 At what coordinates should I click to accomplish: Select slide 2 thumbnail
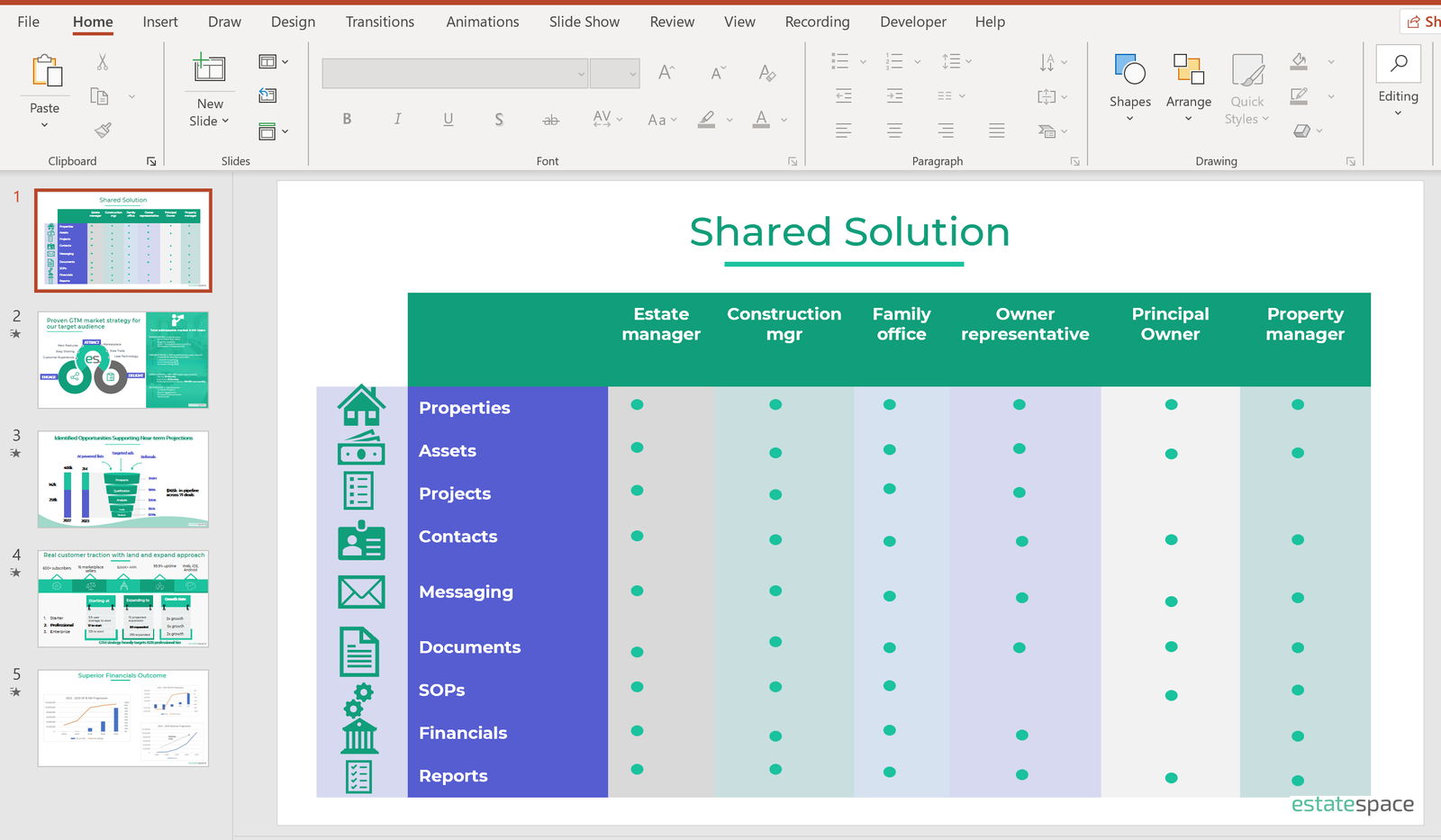[123, 360]
